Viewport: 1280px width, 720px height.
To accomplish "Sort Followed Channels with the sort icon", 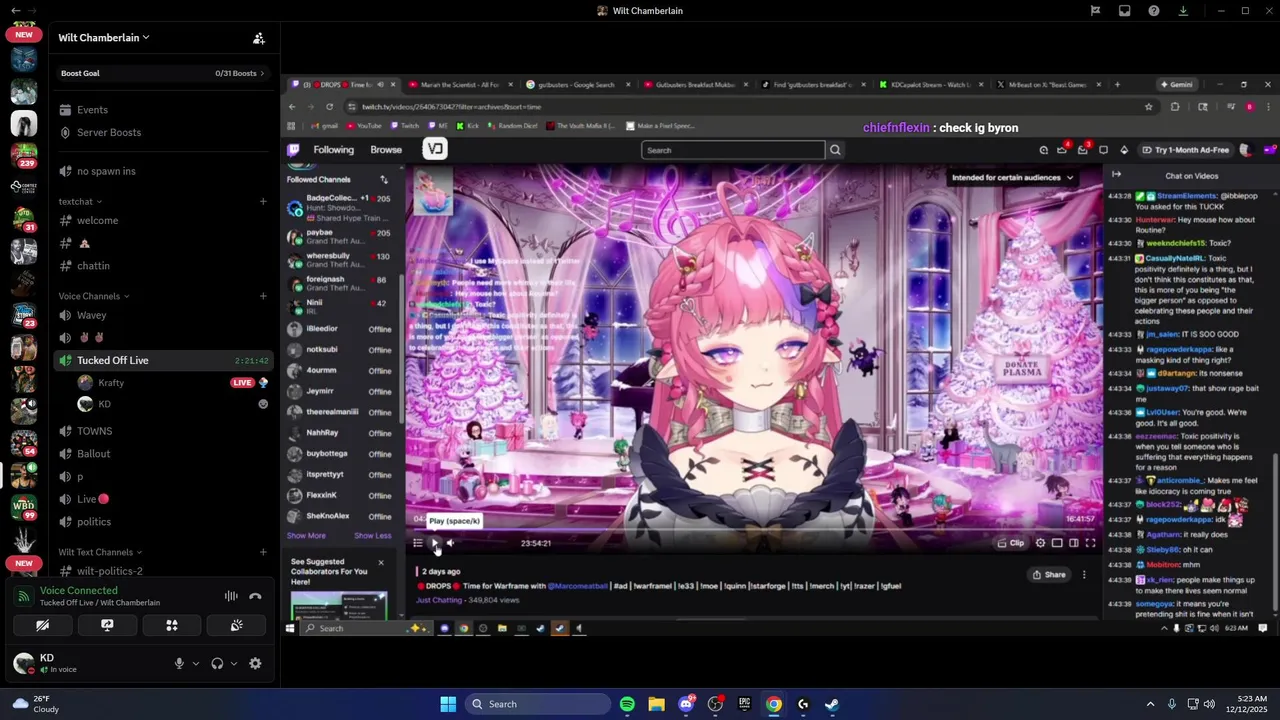I will (x=383, y=180).
